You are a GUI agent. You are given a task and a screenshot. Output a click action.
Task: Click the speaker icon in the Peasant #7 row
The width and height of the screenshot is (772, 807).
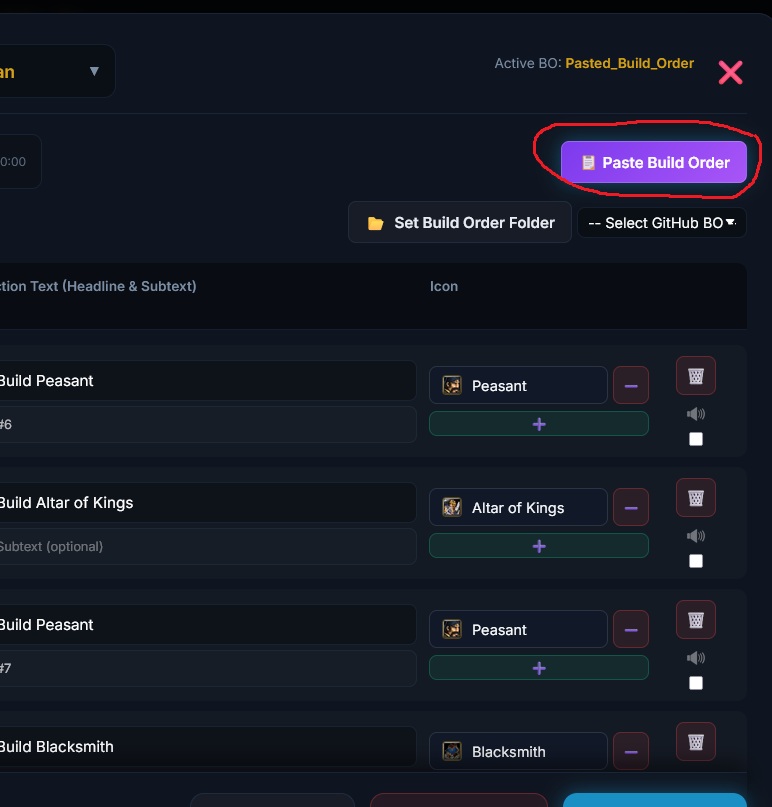[x=696, y=658]
